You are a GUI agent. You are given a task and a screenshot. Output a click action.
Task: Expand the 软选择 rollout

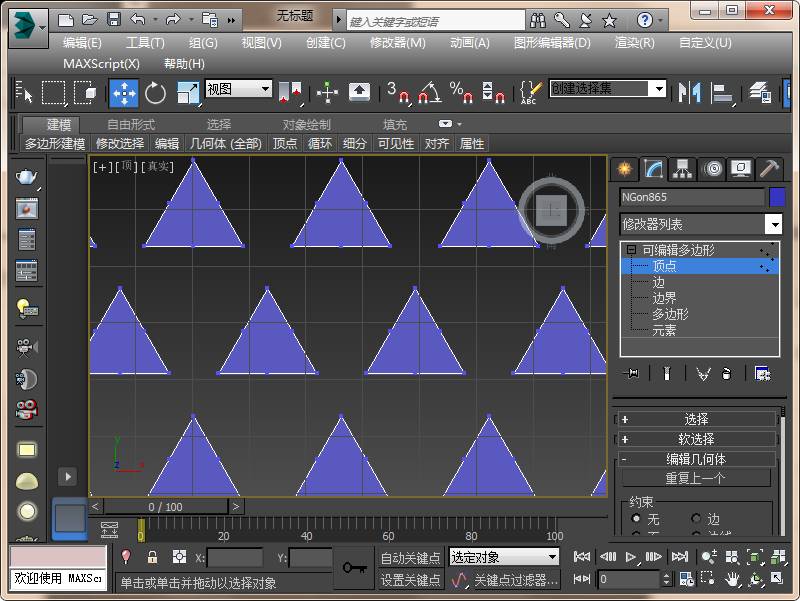click(696, 439)
